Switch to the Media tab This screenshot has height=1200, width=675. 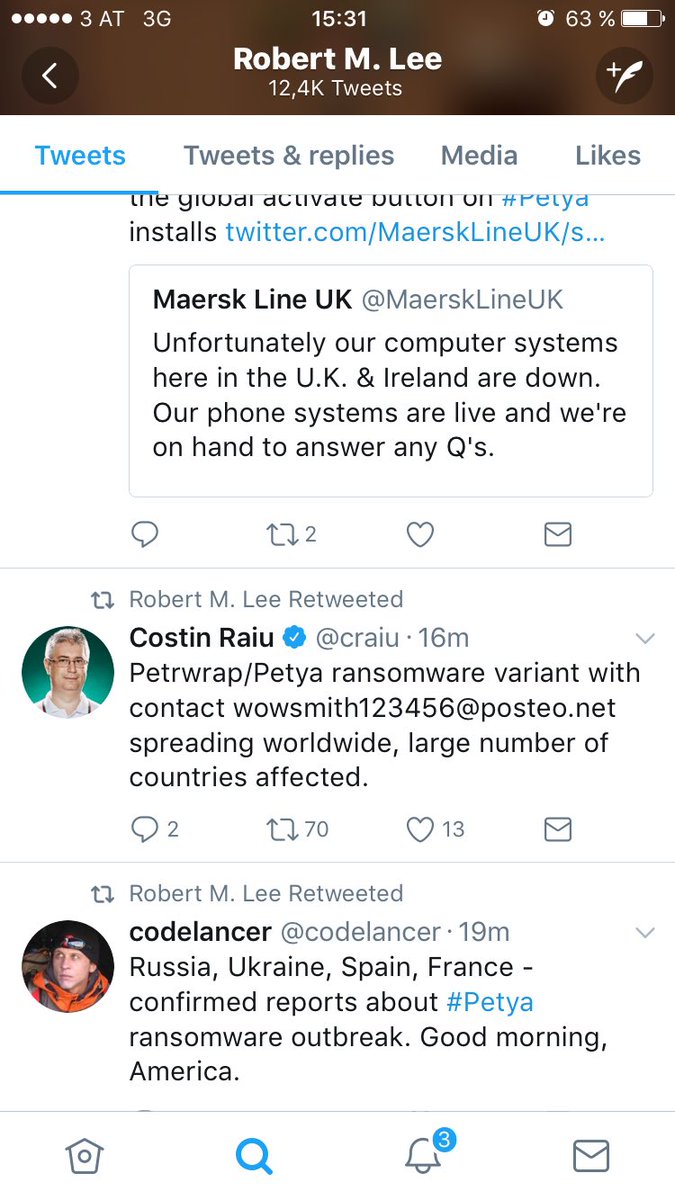479,156
